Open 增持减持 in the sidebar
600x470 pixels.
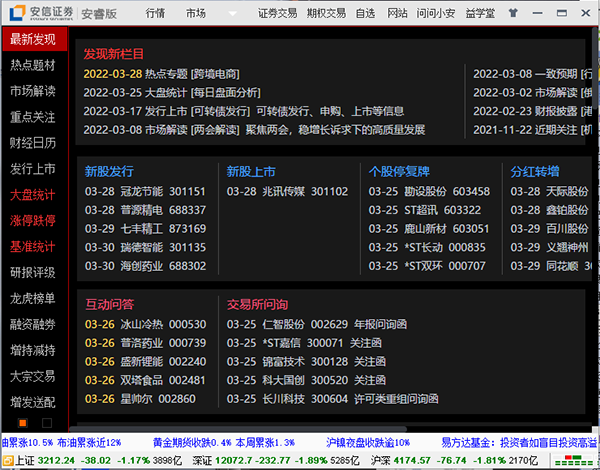33,350
